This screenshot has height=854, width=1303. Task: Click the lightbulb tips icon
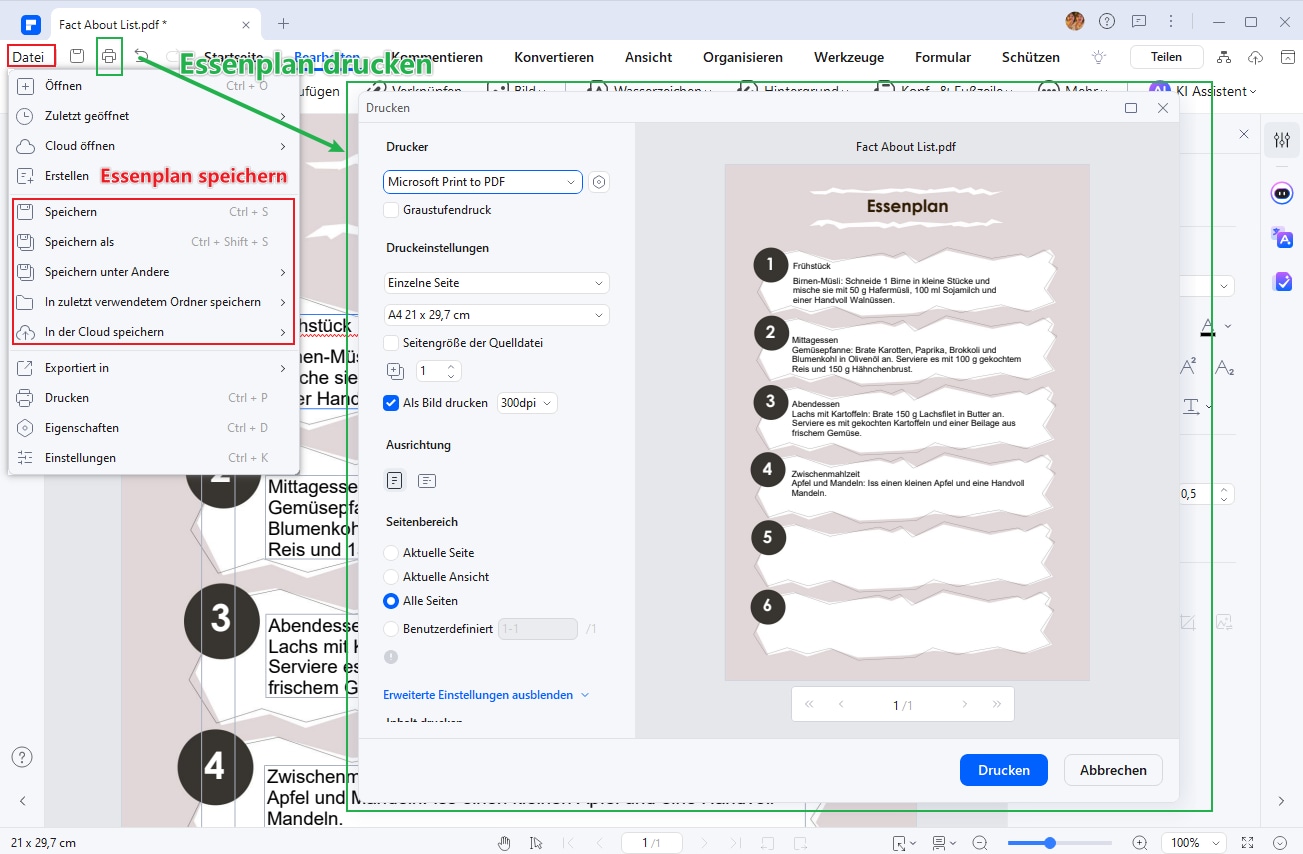(1099, 57)
